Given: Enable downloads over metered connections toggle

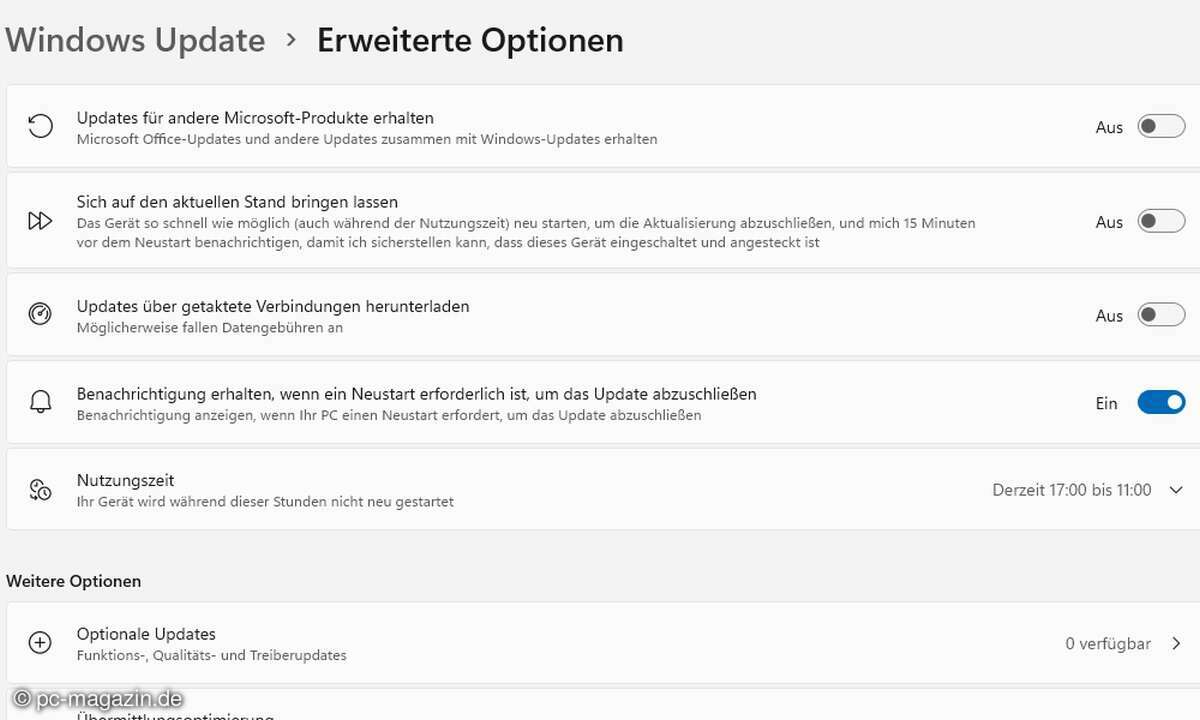Looking at the screenshot, I should (x=1161, y=315).
